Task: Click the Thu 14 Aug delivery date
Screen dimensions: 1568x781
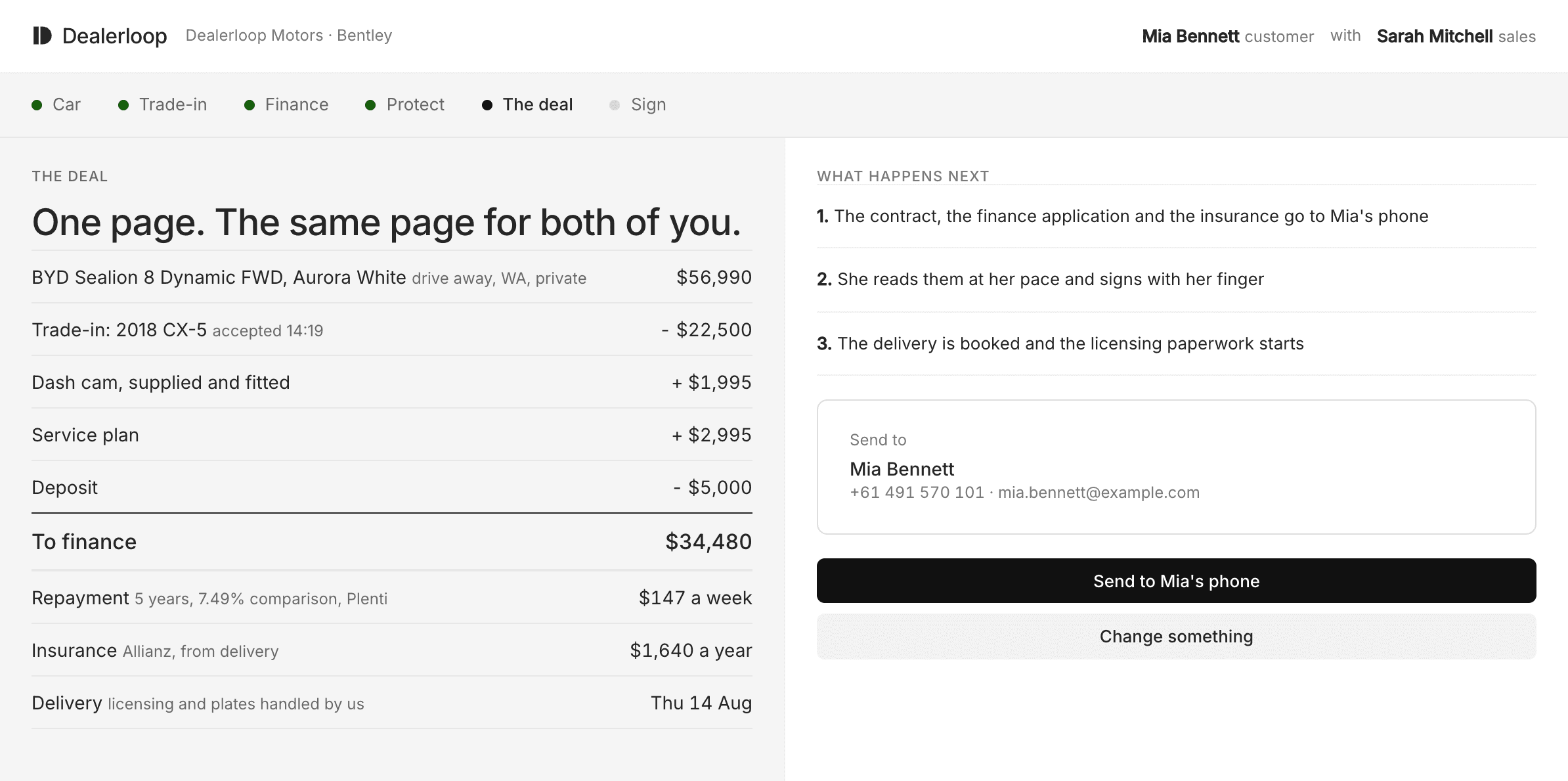Action: [701, 703]
